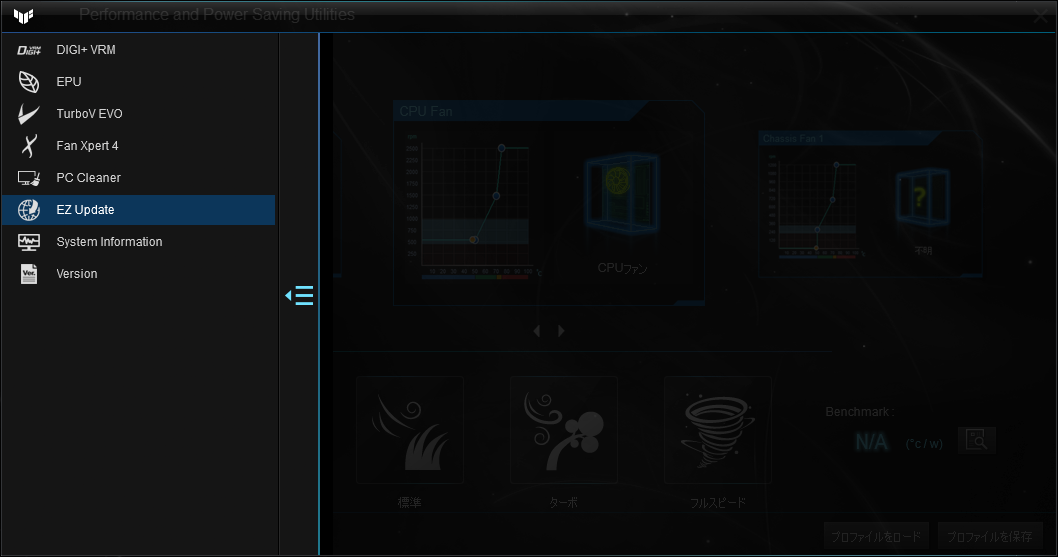Click the プロファイルを保存 button

[x=989, y=537]
